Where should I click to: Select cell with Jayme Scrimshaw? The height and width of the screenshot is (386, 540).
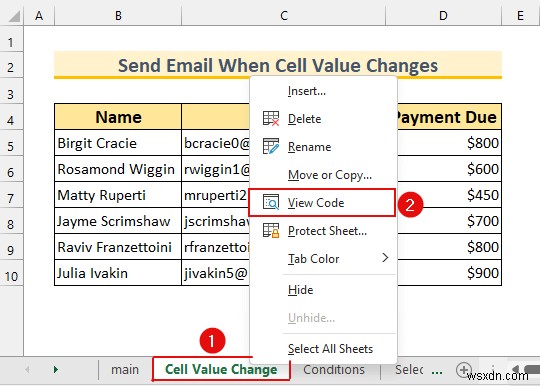(118, 221)
